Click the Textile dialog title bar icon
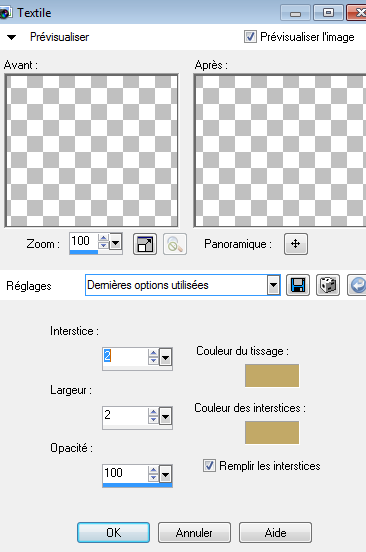Screen dimensions: 366x552 point(5,13)
